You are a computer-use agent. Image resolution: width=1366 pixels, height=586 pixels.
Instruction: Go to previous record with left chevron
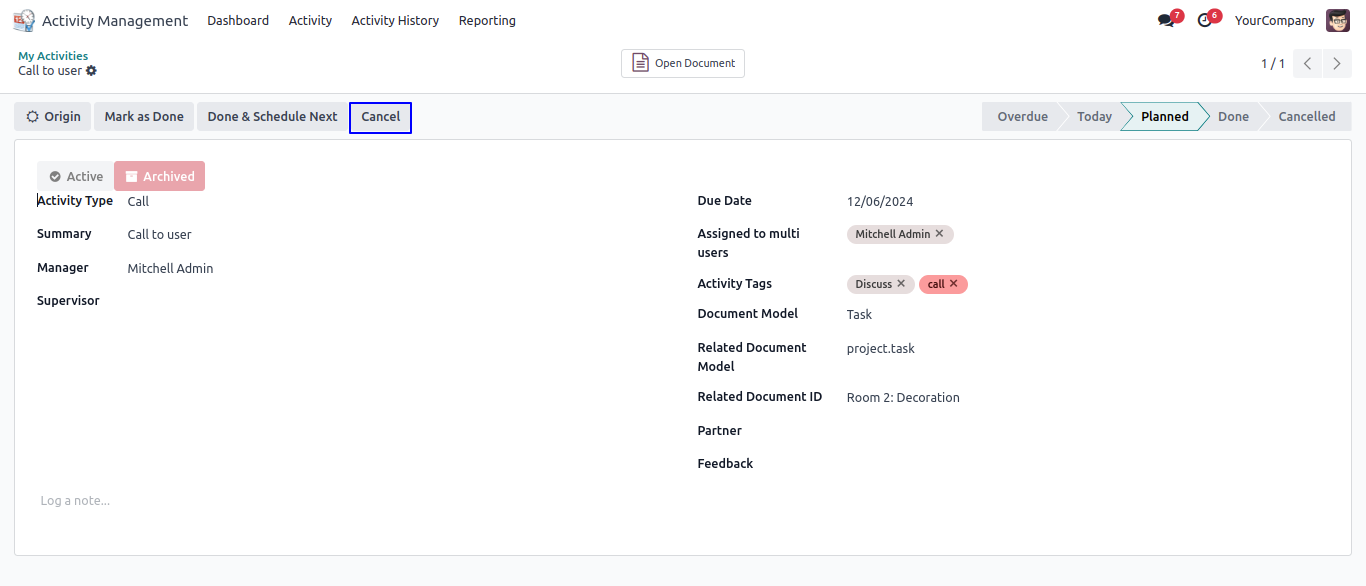[1307, 63]
